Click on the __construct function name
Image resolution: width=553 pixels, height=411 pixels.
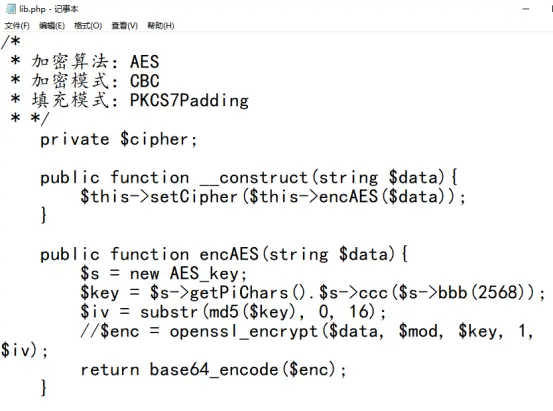(x=256, y=177)
